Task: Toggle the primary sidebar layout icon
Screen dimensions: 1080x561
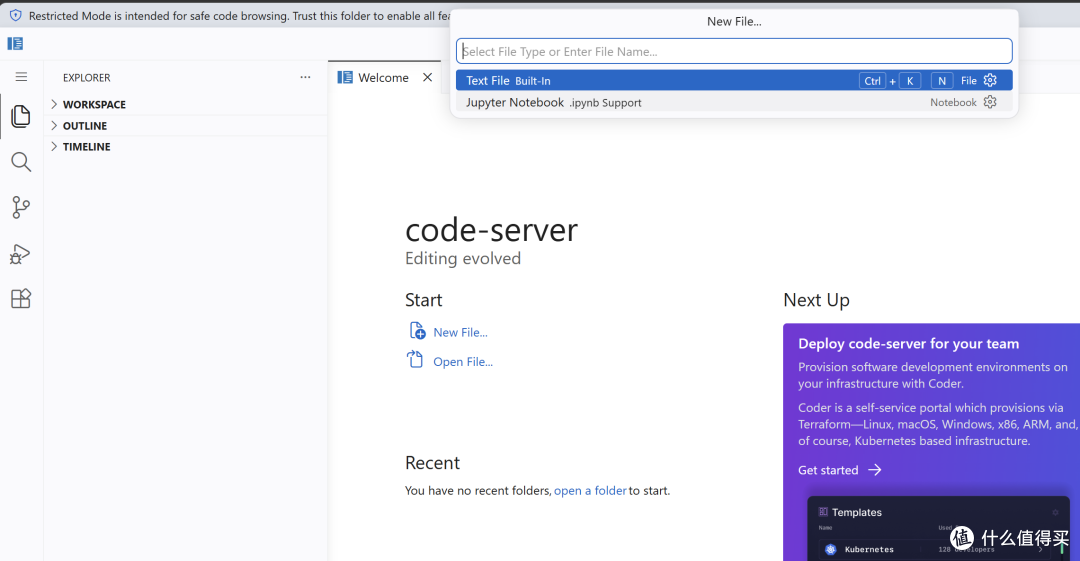Action: click(15, 43)
